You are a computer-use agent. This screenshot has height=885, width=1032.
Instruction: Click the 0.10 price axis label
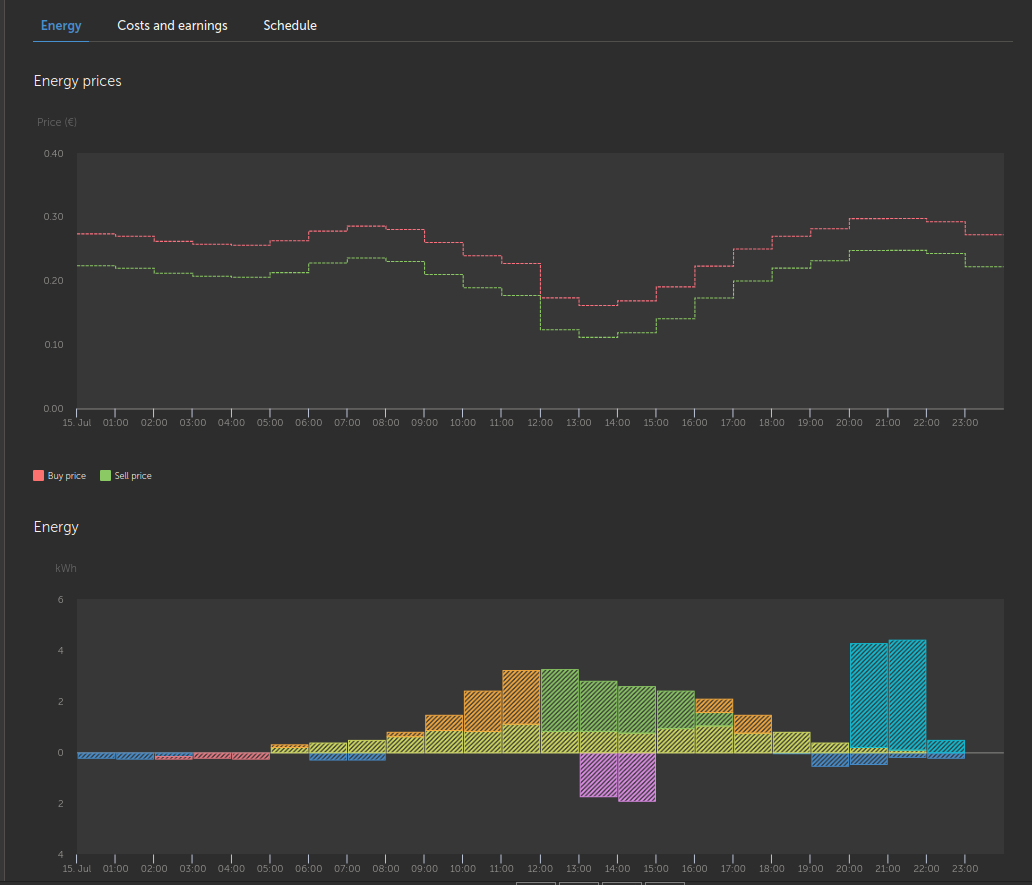53,345
